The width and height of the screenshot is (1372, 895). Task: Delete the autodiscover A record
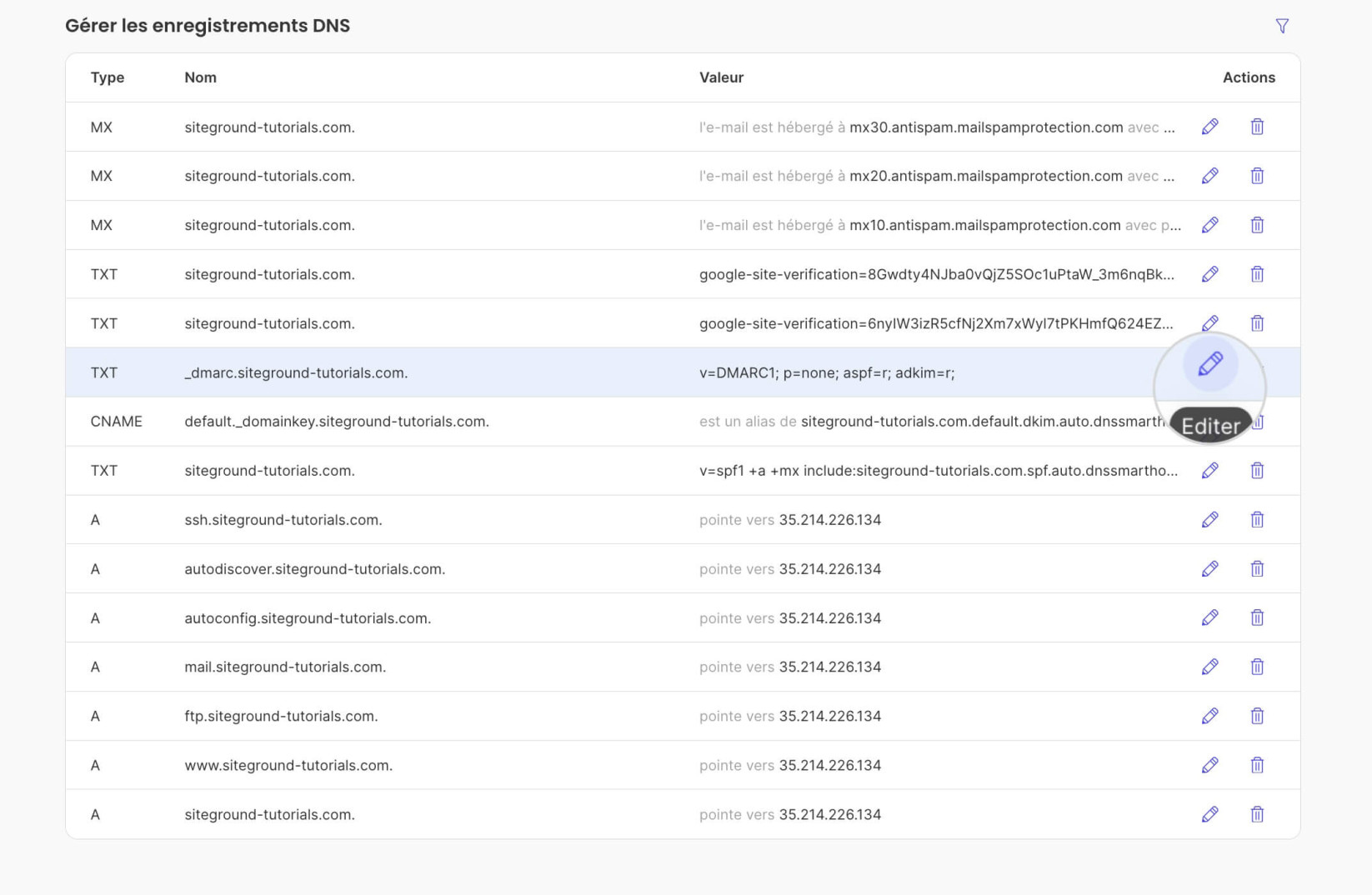click(1257, 569)
